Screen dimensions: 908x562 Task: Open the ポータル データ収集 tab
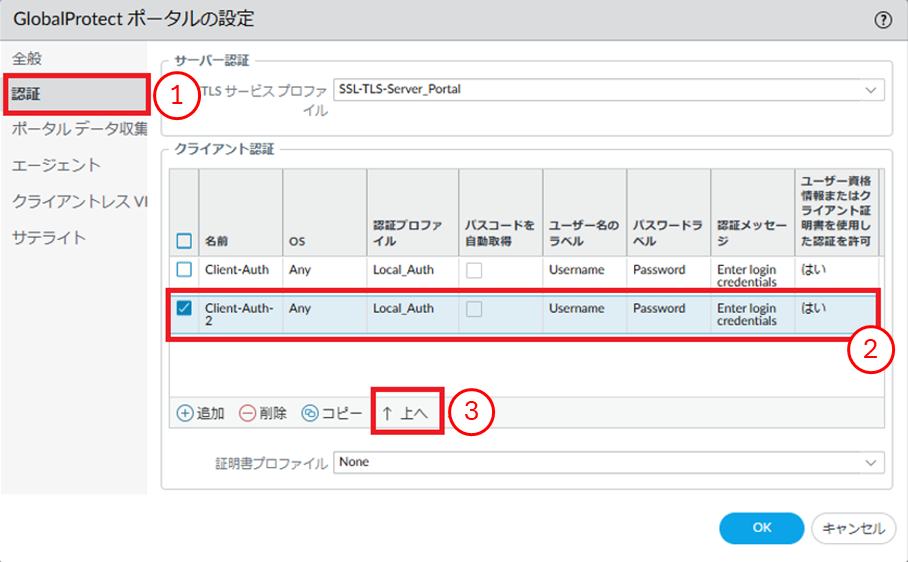click(x=80, y=129)
